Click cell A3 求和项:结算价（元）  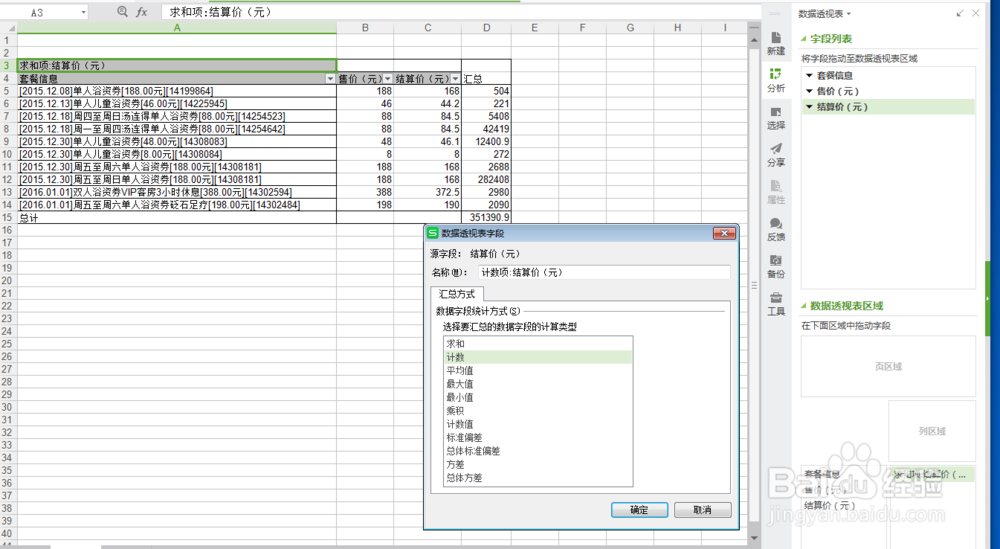[x=177, y=66]
